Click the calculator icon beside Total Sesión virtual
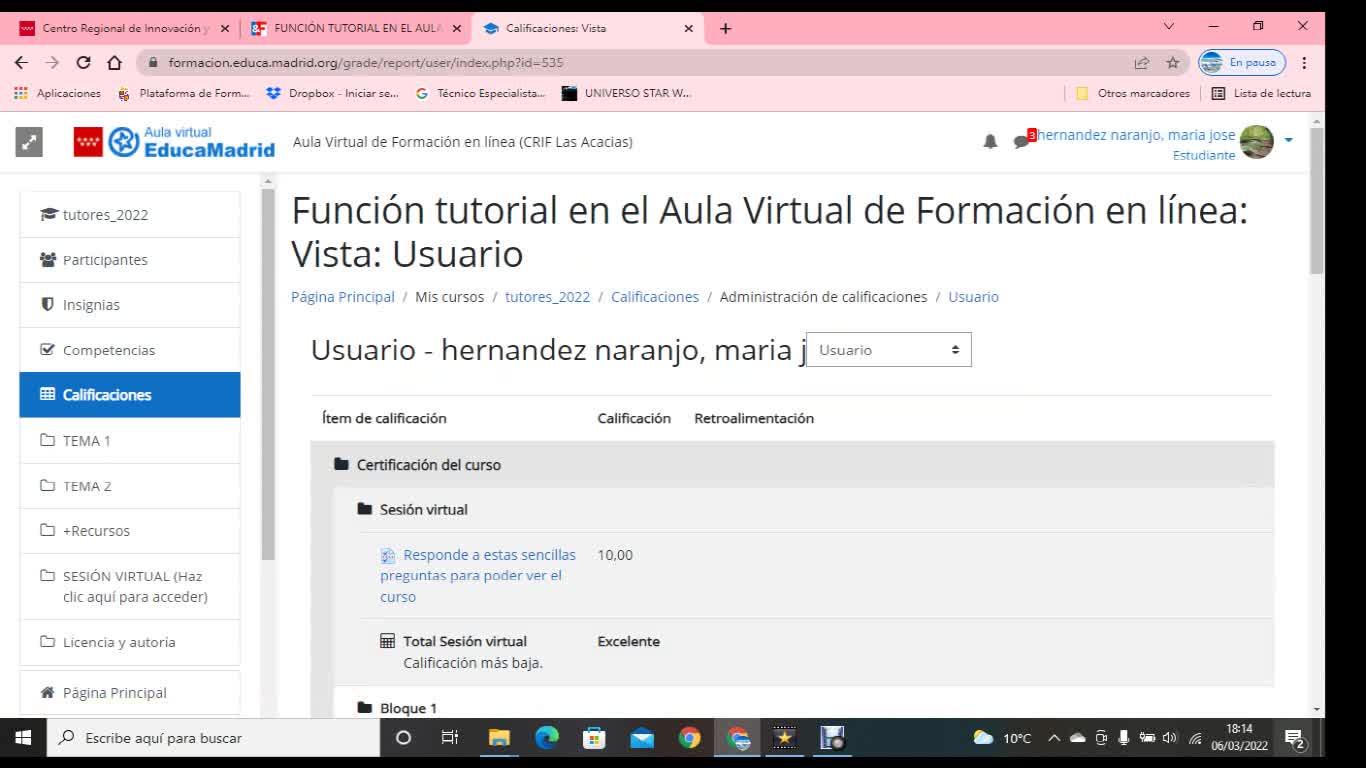The height and width of the screenshot is (768, 1366). [388, 641]
